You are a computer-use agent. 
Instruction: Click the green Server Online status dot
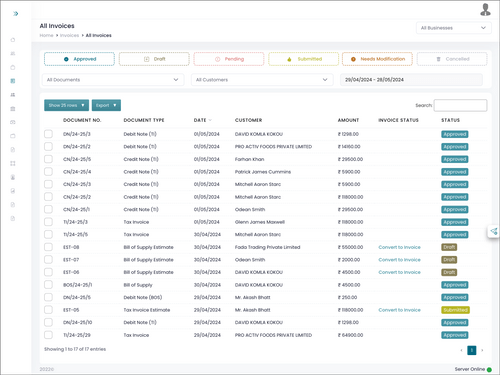click(x=489, y=369)
